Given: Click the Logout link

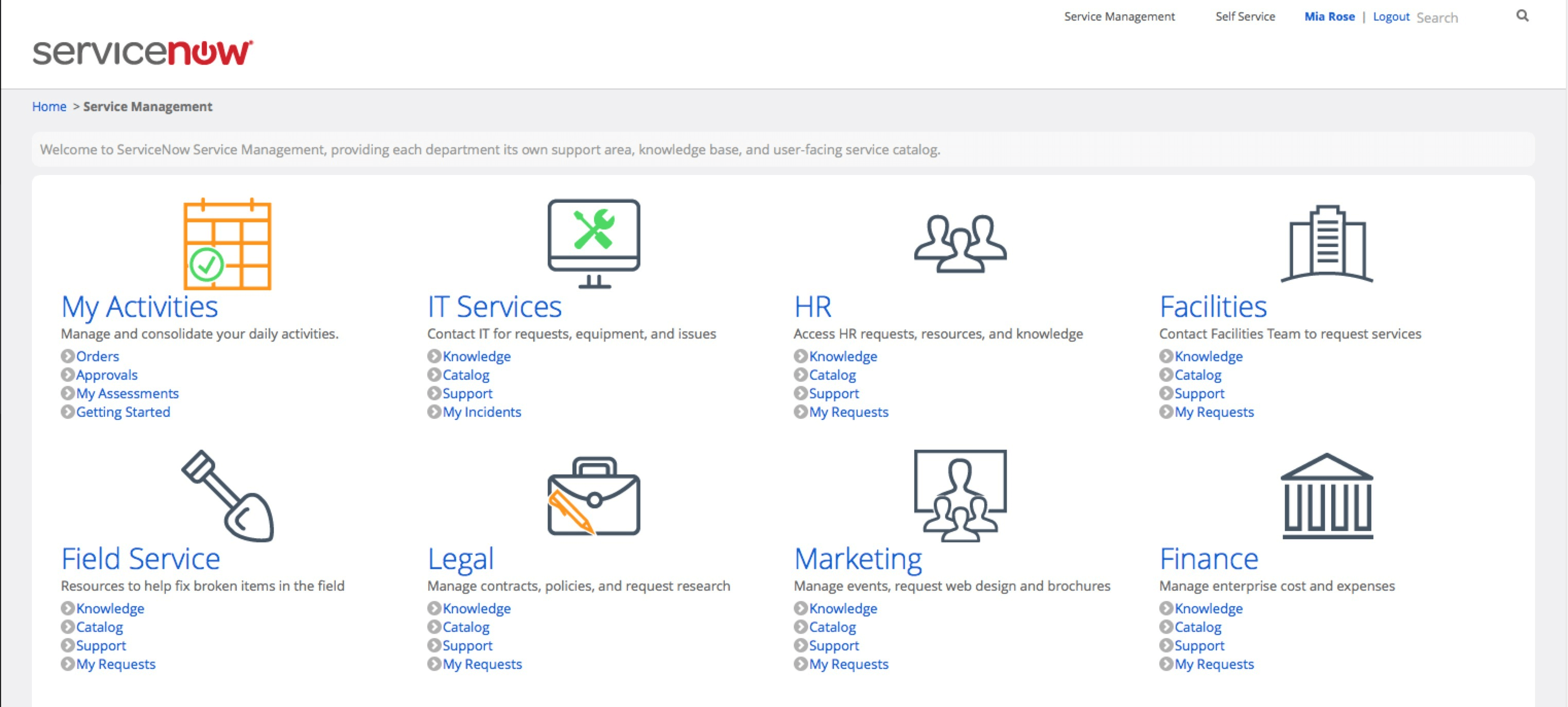Looking at the screenshot, I should click(x=1391, y=16).
